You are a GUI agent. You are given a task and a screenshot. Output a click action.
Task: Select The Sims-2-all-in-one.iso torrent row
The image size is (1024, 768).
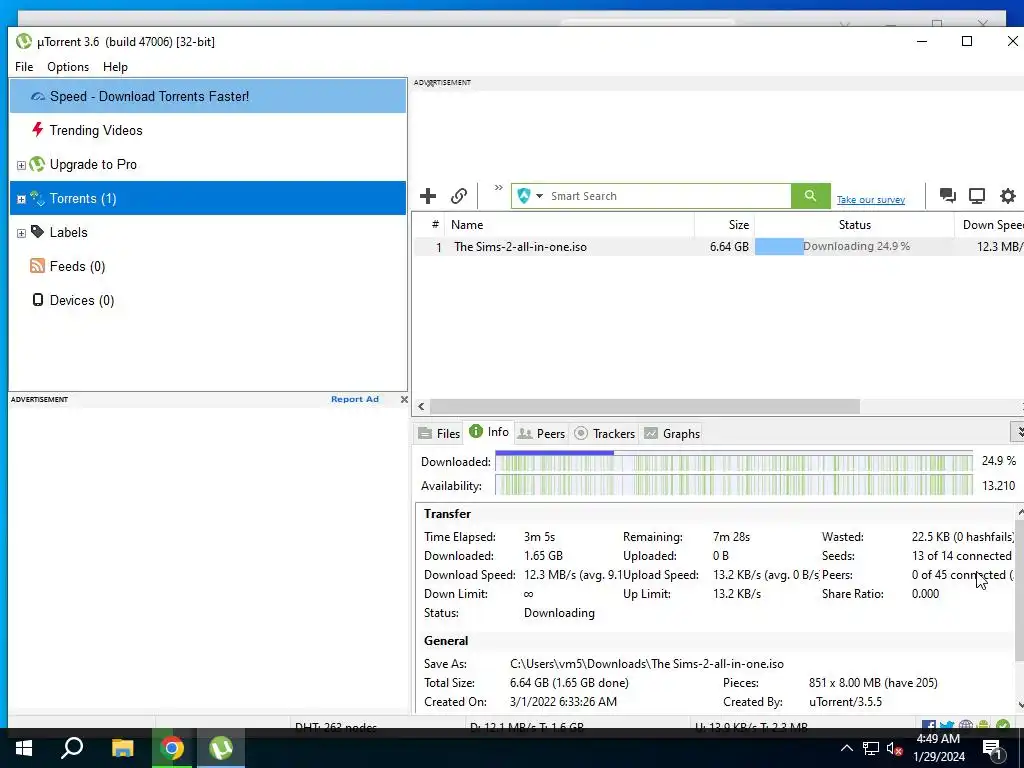(718, 247)
